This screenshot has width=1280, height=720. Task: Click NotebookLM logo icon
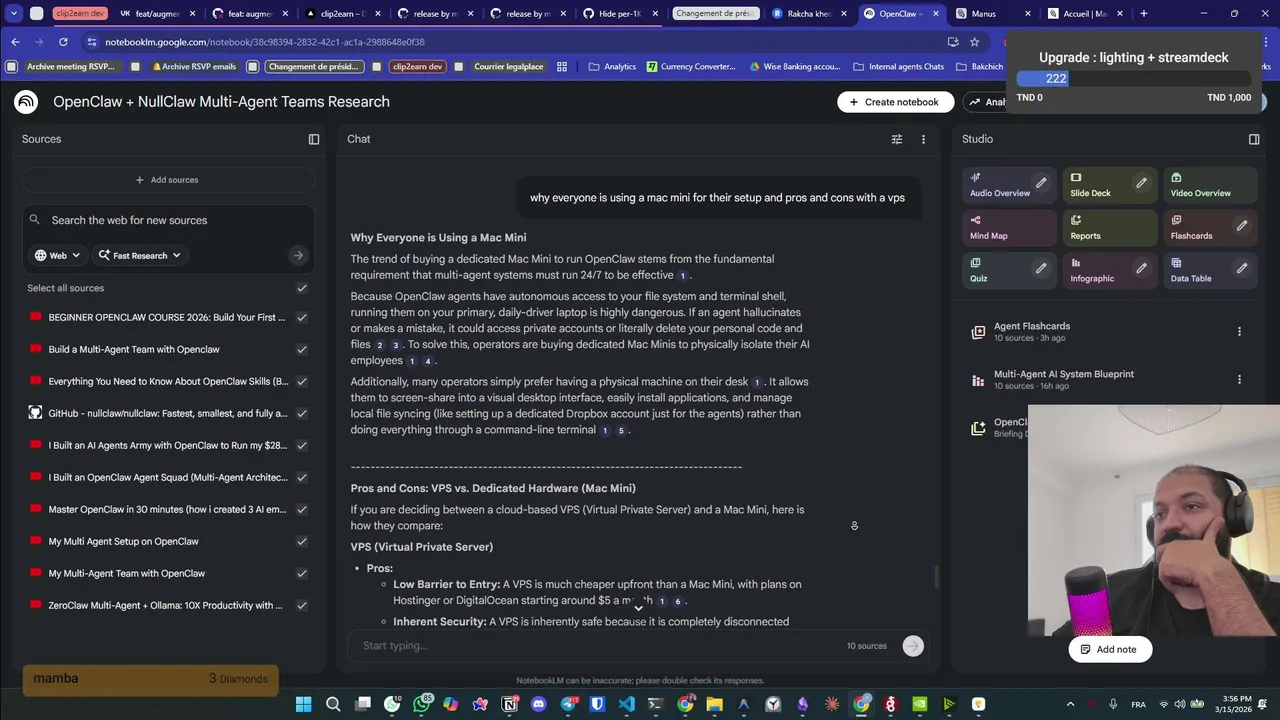pos(26,102)
